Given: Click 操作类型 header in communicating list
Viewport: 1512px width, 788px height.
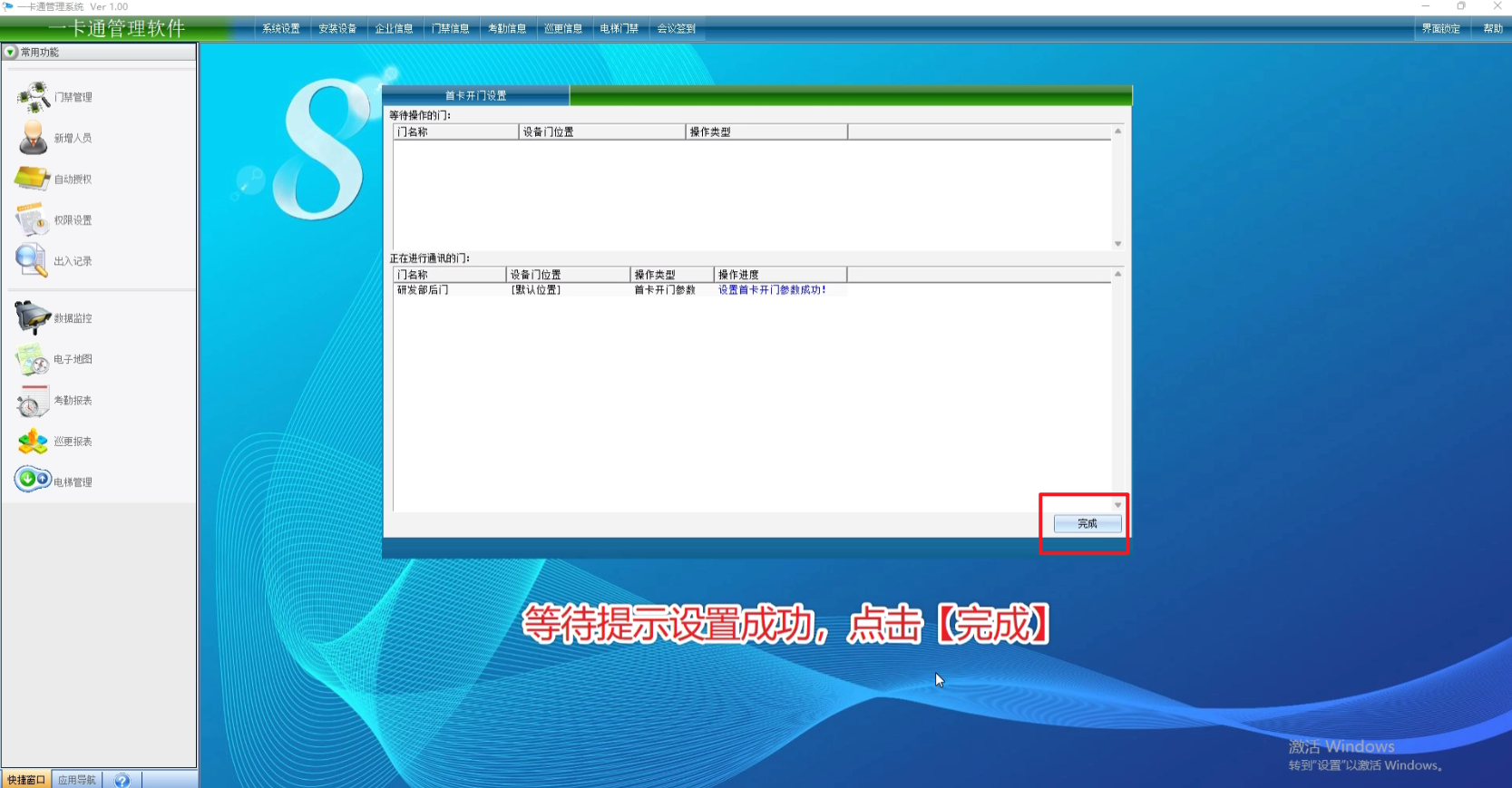Looking at the screenshot, I should pyautogui.click(x=672, y=274).
